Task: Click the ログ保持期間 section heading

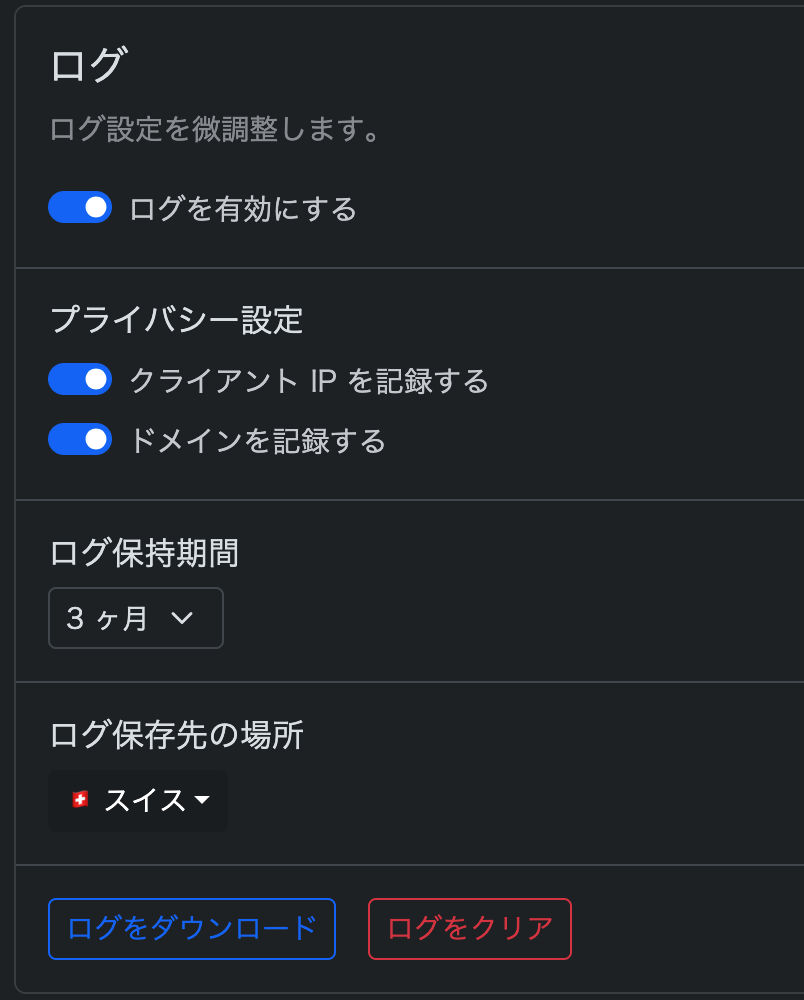Action: (x=144, y=552)
